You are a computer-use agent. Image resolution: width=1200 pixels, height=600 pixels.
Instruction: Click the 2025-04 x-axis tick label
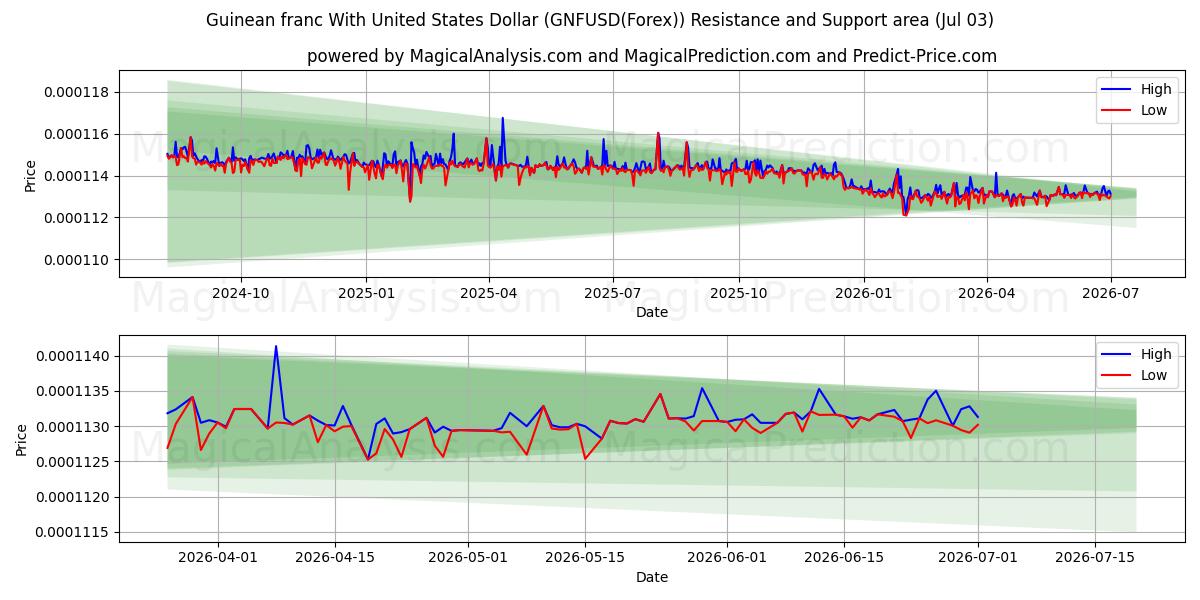click(x=489, y=294)
